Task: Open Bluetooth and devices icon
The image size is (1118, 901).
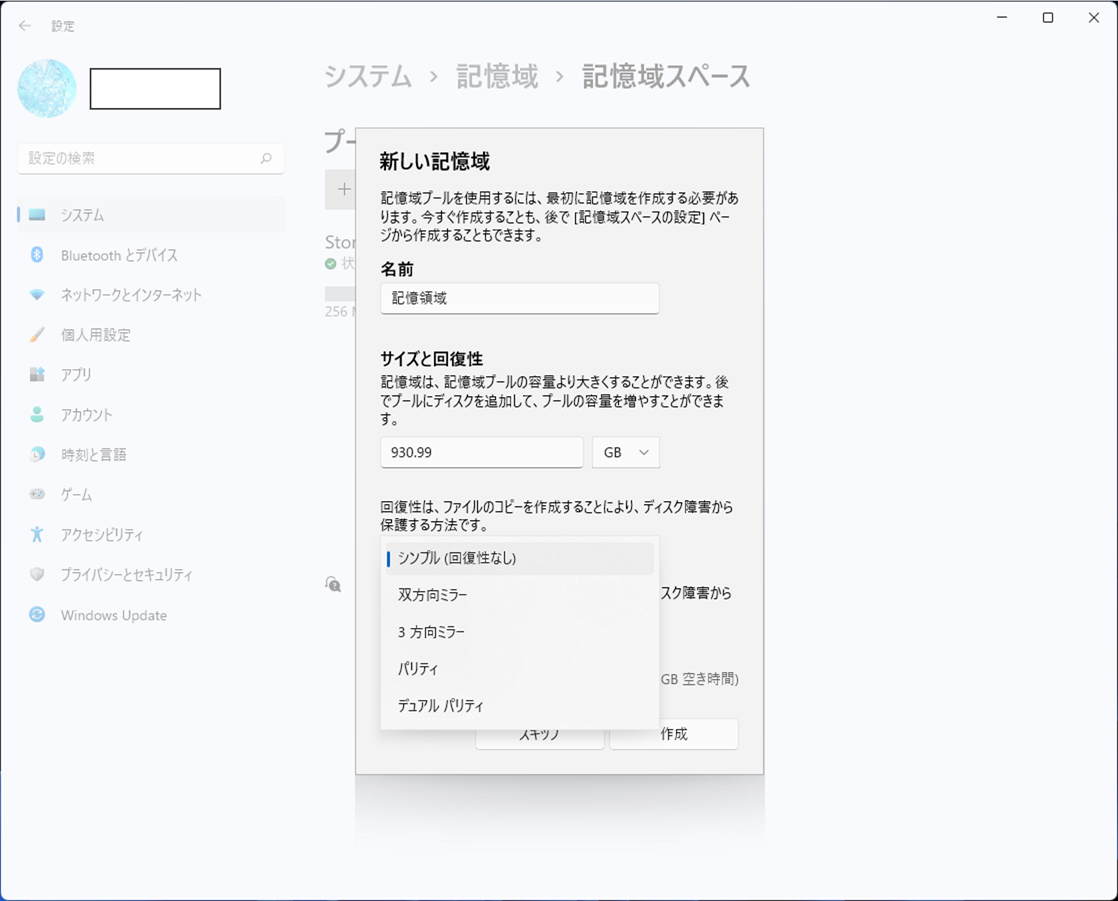Action: point(37,255)
